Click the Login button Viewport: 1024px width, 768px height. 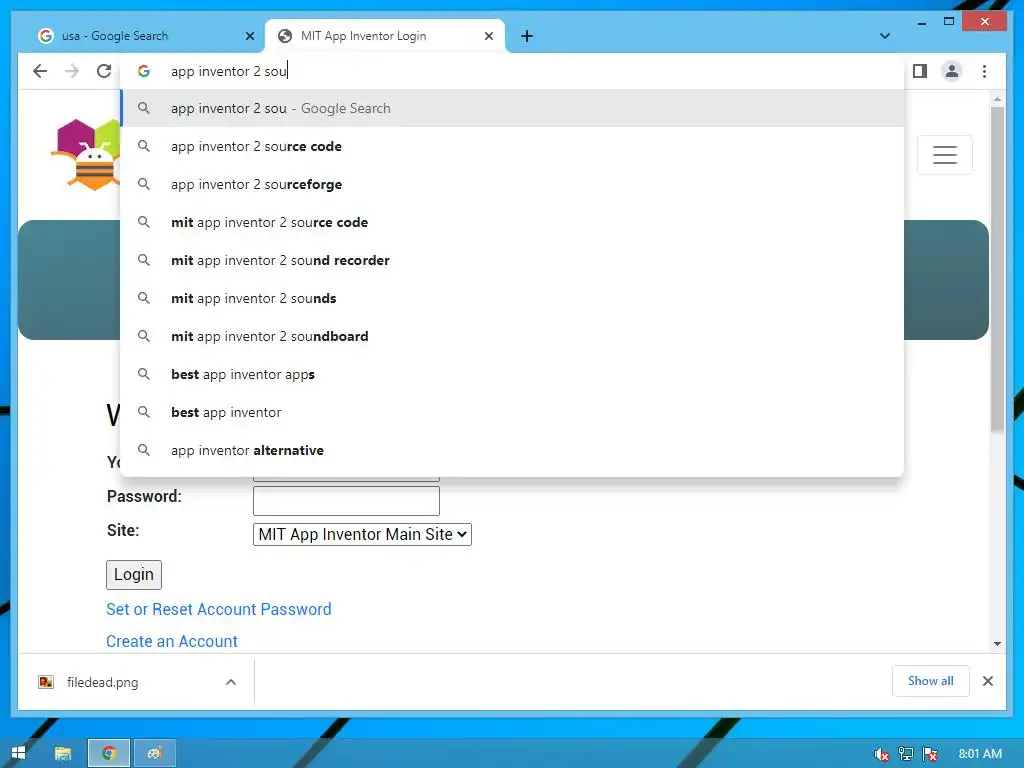click(x=134, y=575)
